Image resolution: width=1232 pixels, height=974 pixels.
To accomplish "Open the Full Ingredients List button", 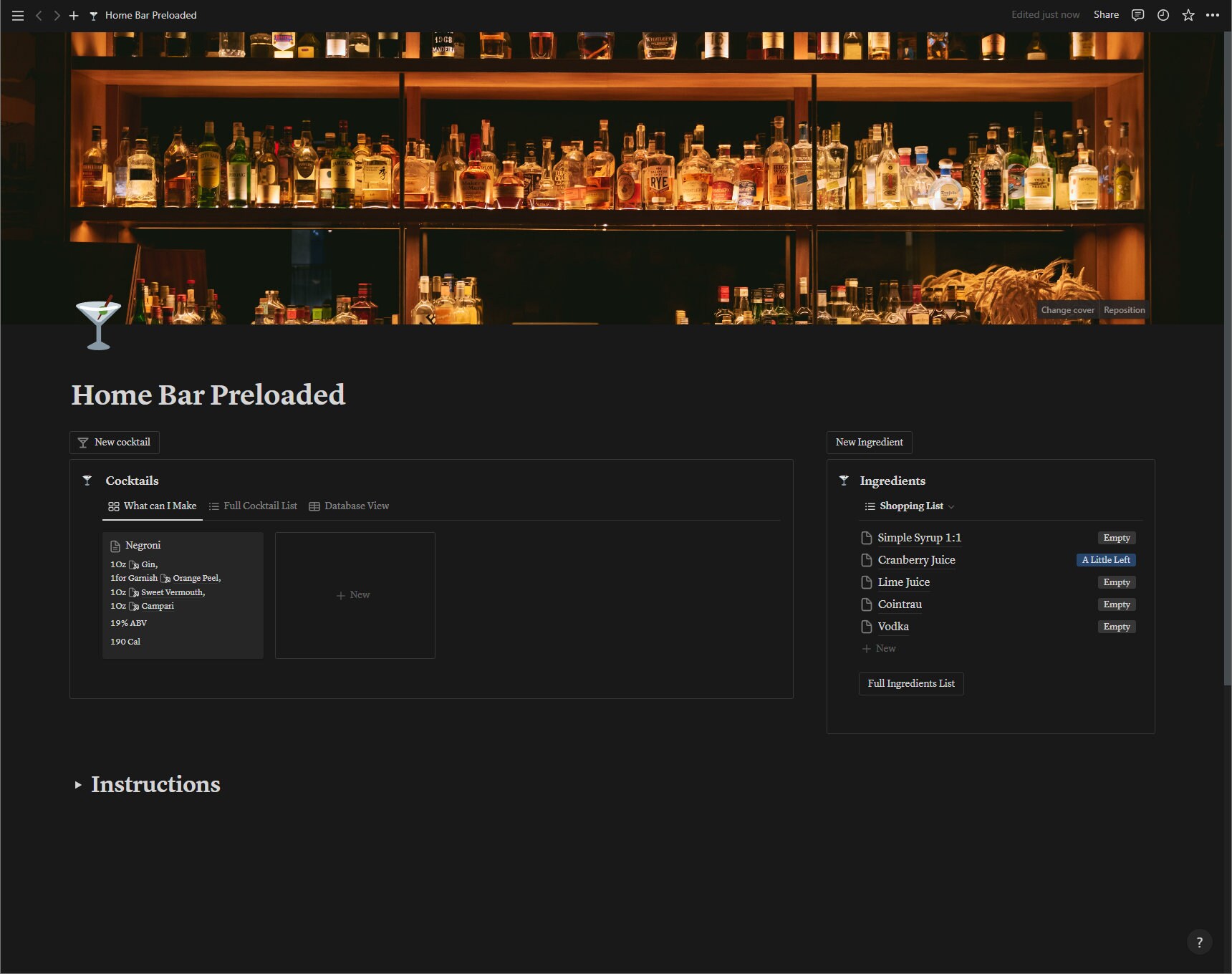I will click(x=911, y=684).
